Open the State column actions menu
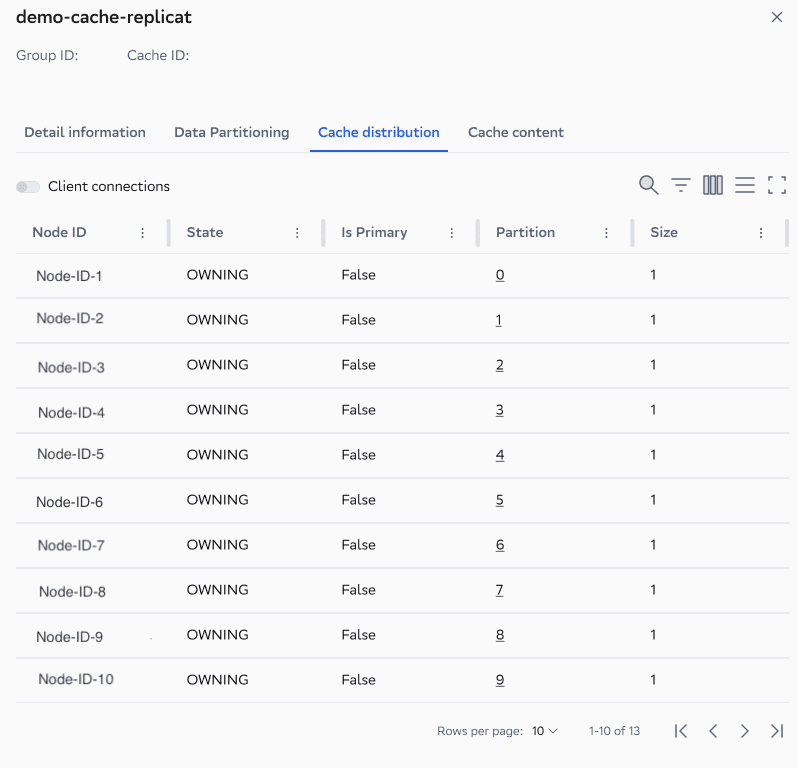798x768 pixels. [x=298, y=233]
